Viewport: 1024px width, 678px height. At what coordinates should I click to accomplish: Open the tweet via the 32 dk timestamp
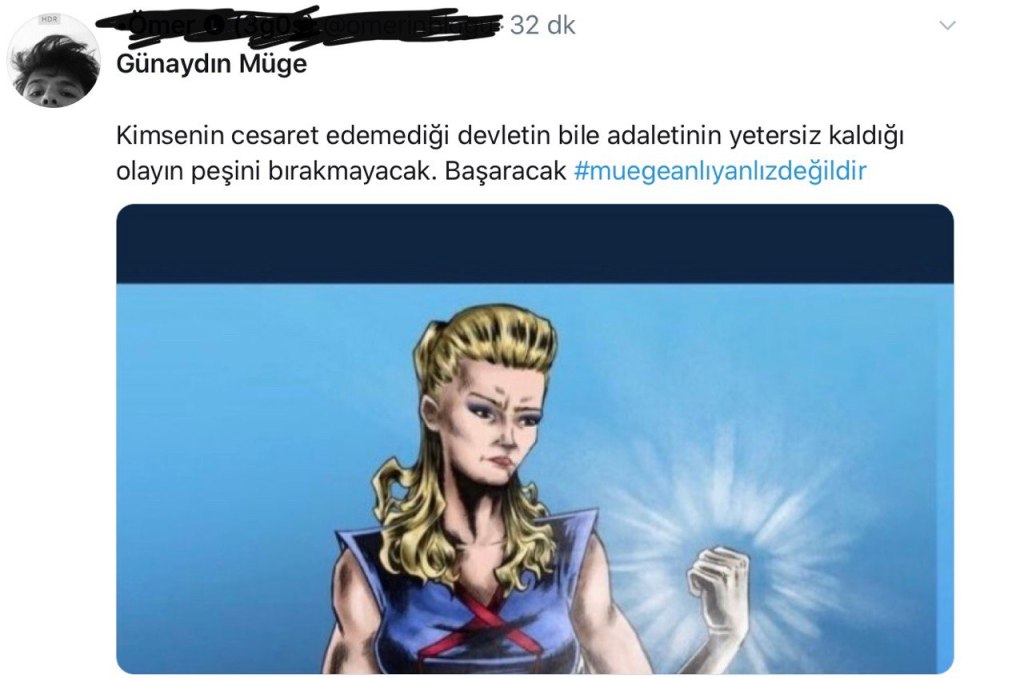click(x=542, y=25)
